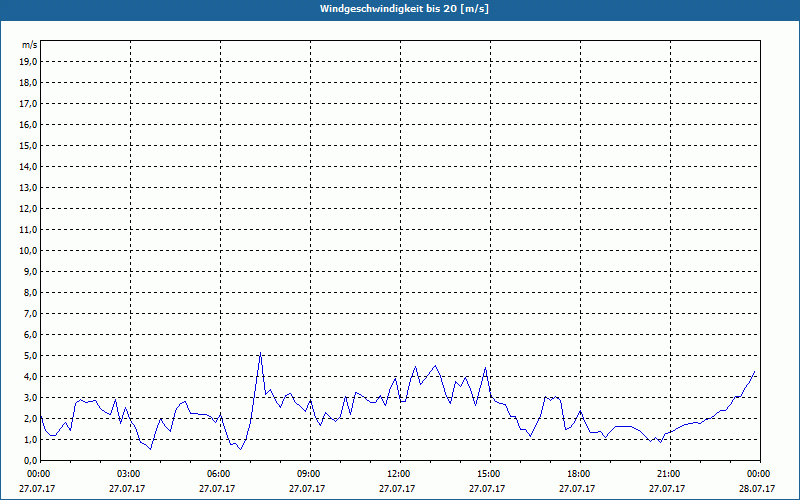Select the '28.07.17' date label

click(757, 489)
